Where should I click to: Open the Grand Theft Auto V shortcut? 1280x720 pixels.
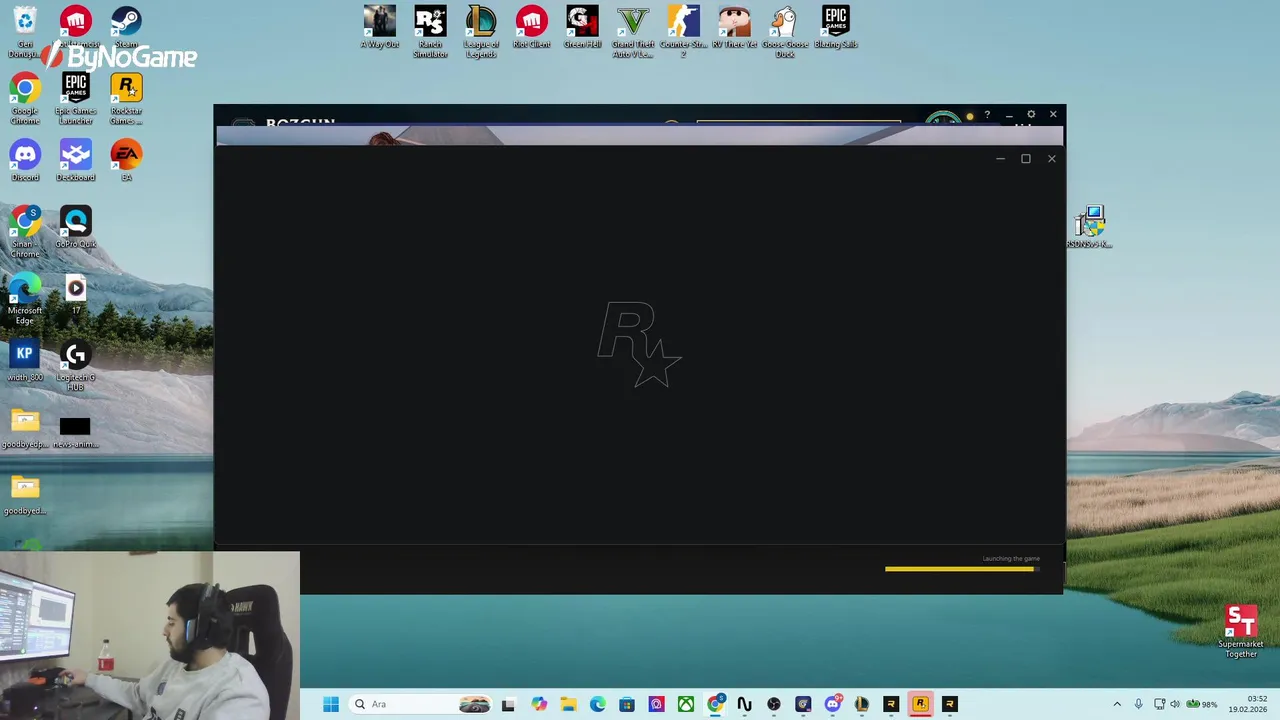pos(633,32)
